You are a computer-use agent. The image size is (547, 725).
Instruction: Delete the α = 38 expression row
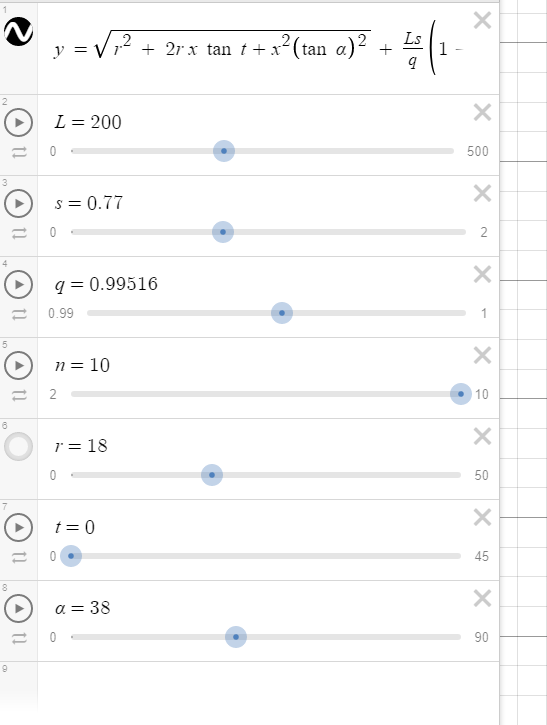[x=482, y=598]
